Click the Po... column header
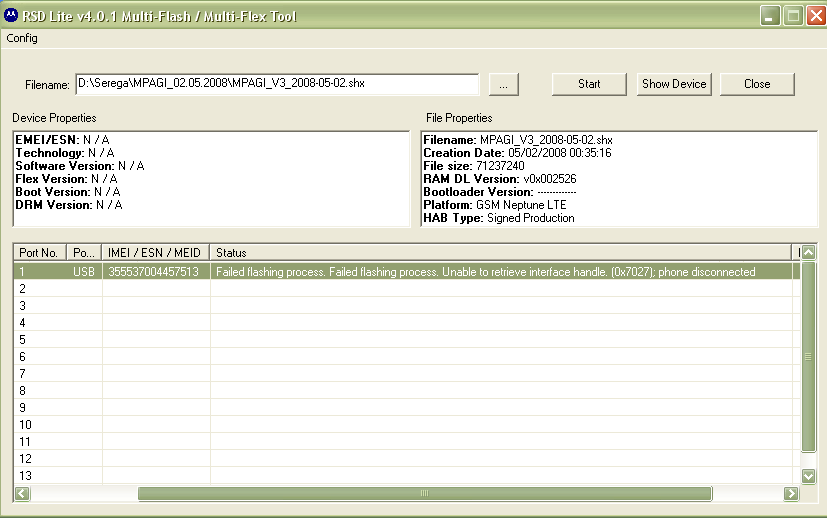The height and width of the screenshot is (518, 827). (x=84, y=253)
